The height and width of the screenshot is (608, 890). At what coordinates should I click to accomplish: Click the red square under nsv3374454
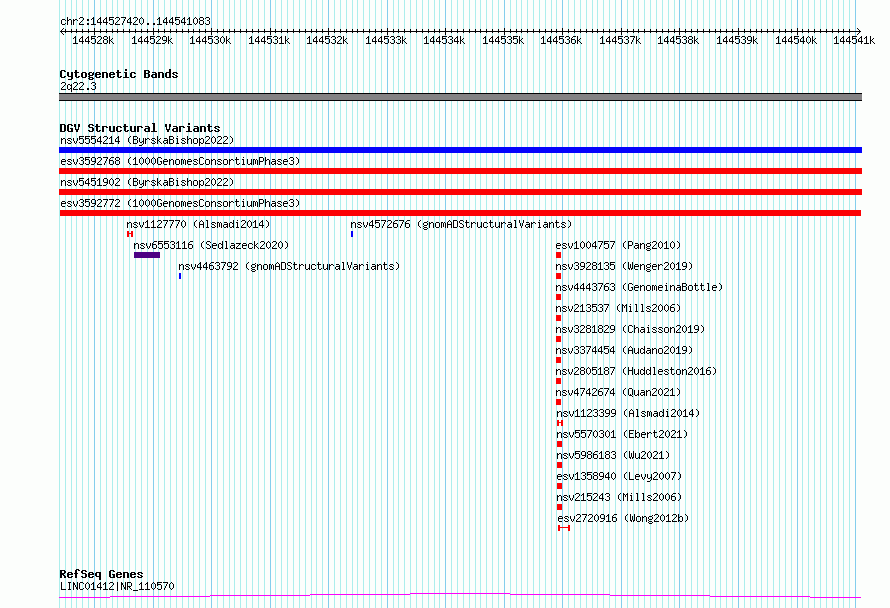[x=559, y=360]
